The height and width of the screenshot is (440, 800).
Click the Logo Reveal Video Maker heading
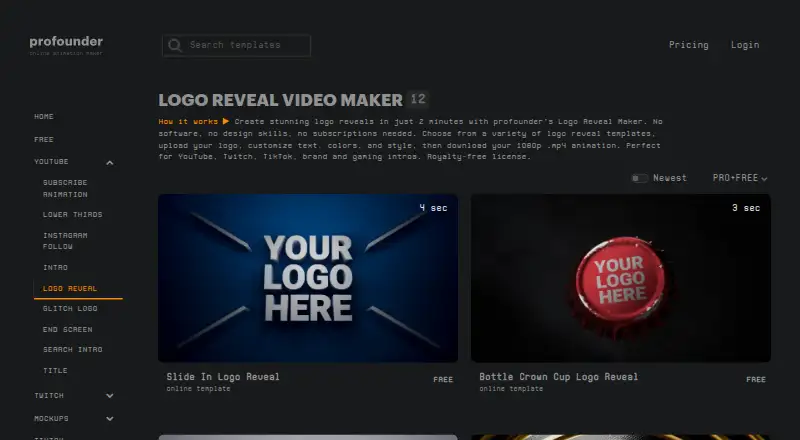click(281, 100)
